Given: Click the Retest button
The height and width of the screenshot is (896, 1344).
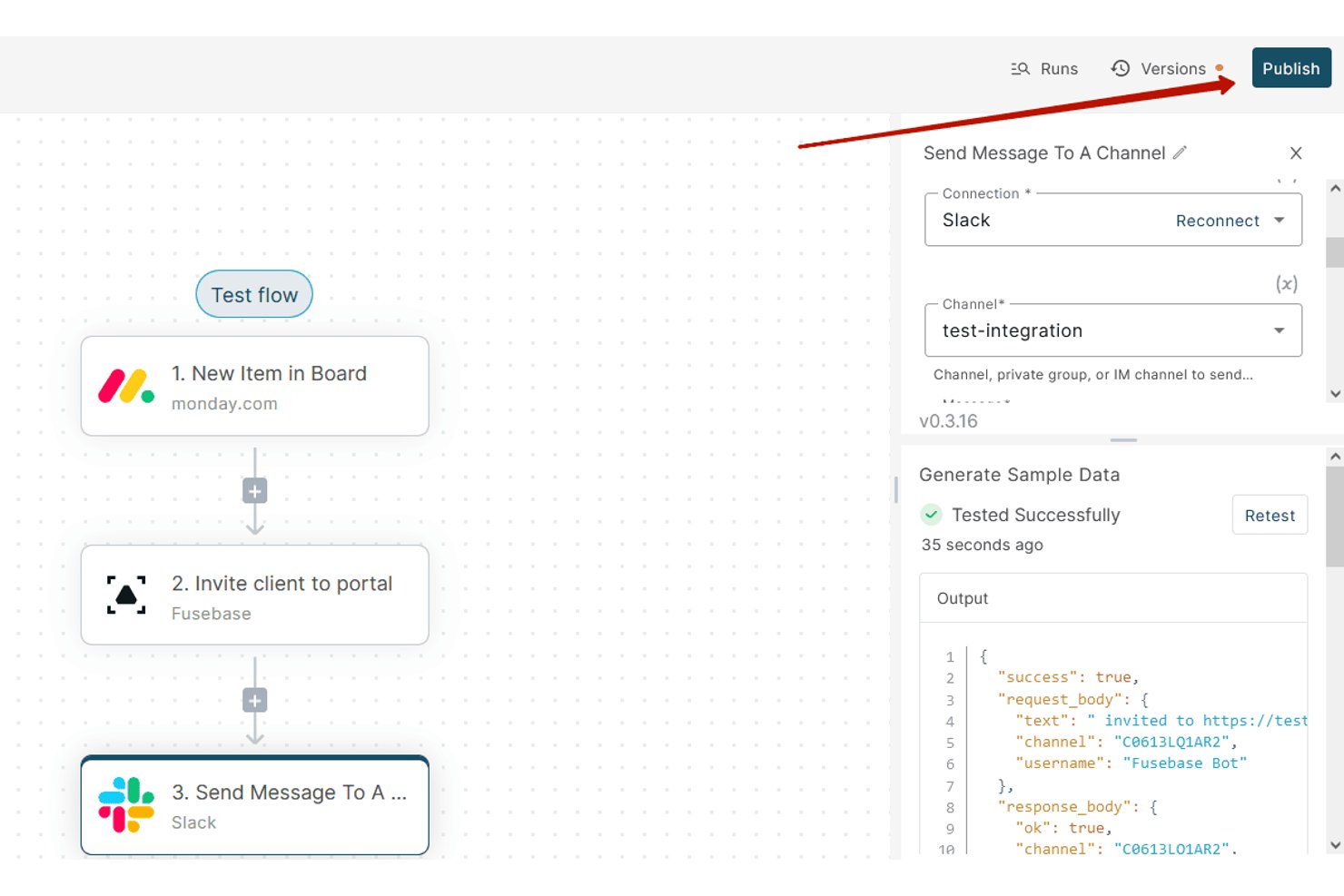Looking at the screenshot, I should (x=1270, y=515).
